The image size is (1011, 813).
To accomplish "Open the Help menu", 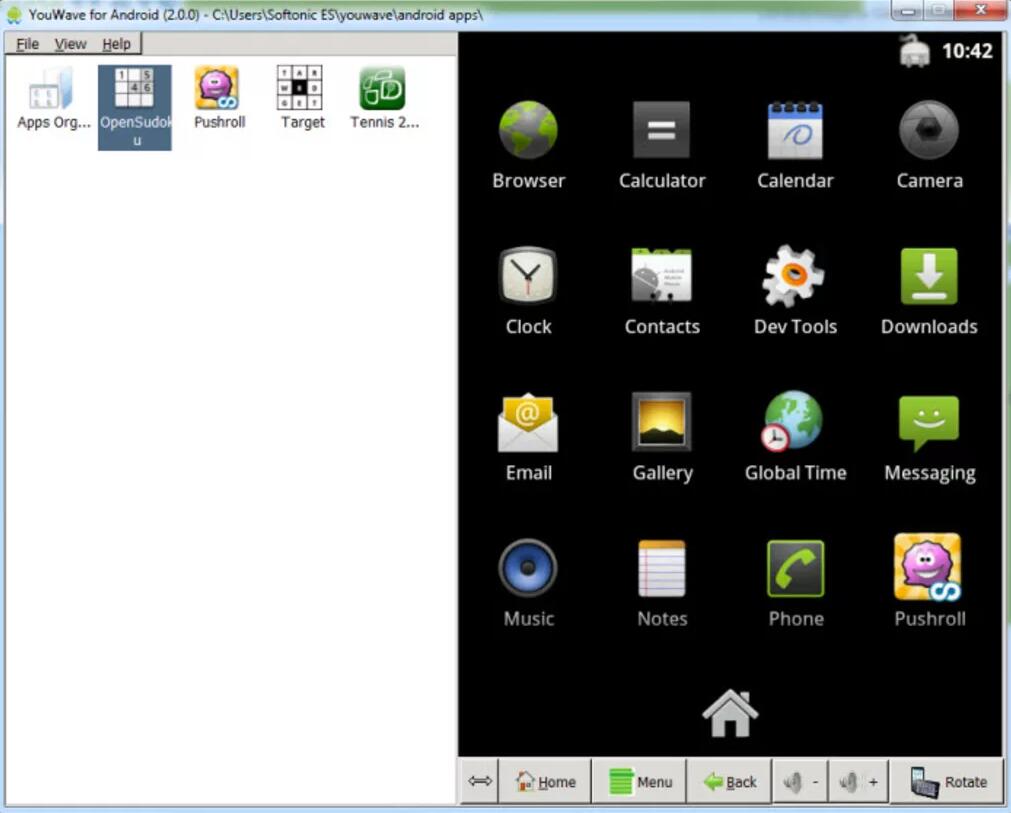I will [116, 44].
